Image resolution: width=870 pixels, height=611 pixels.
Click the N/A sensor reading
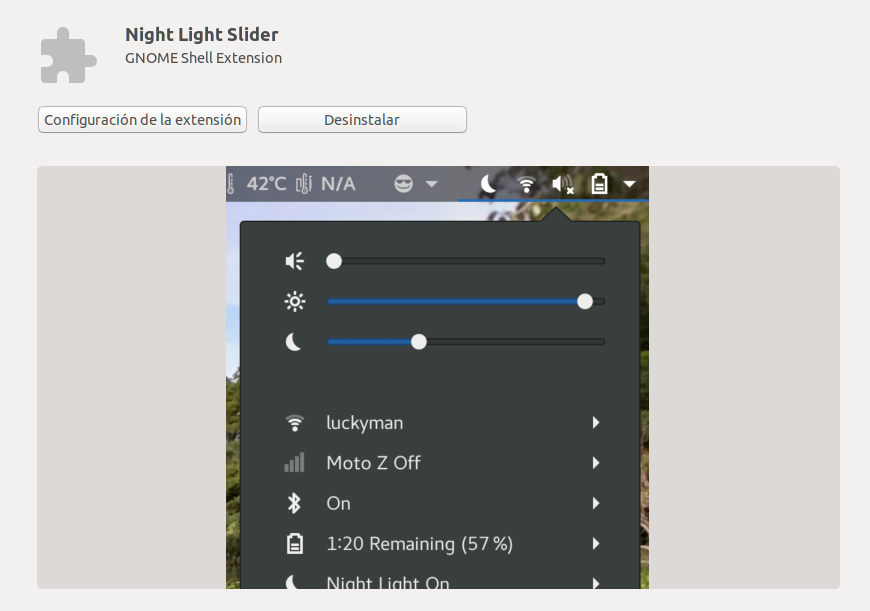click(338, 184)
